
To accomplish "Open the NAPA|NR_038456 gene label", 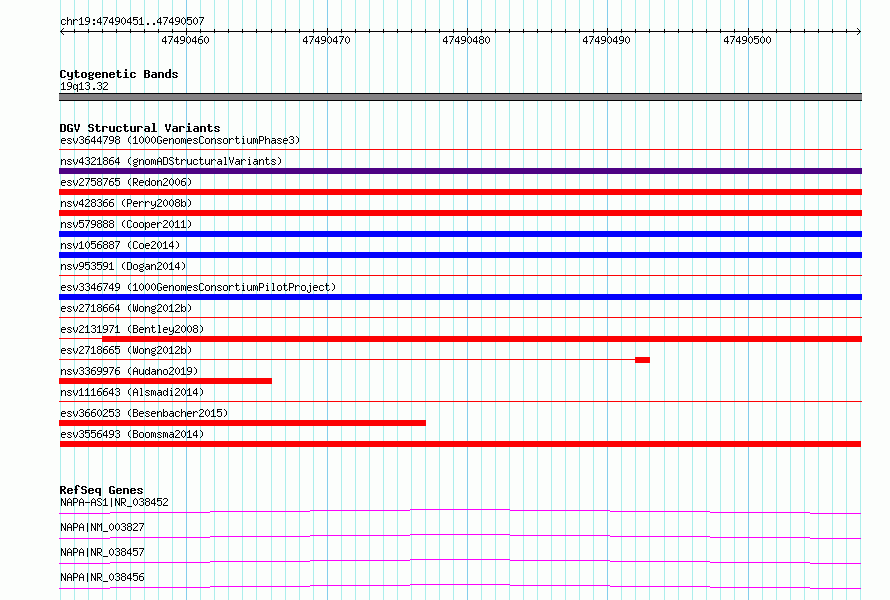I will click(102, 577).
